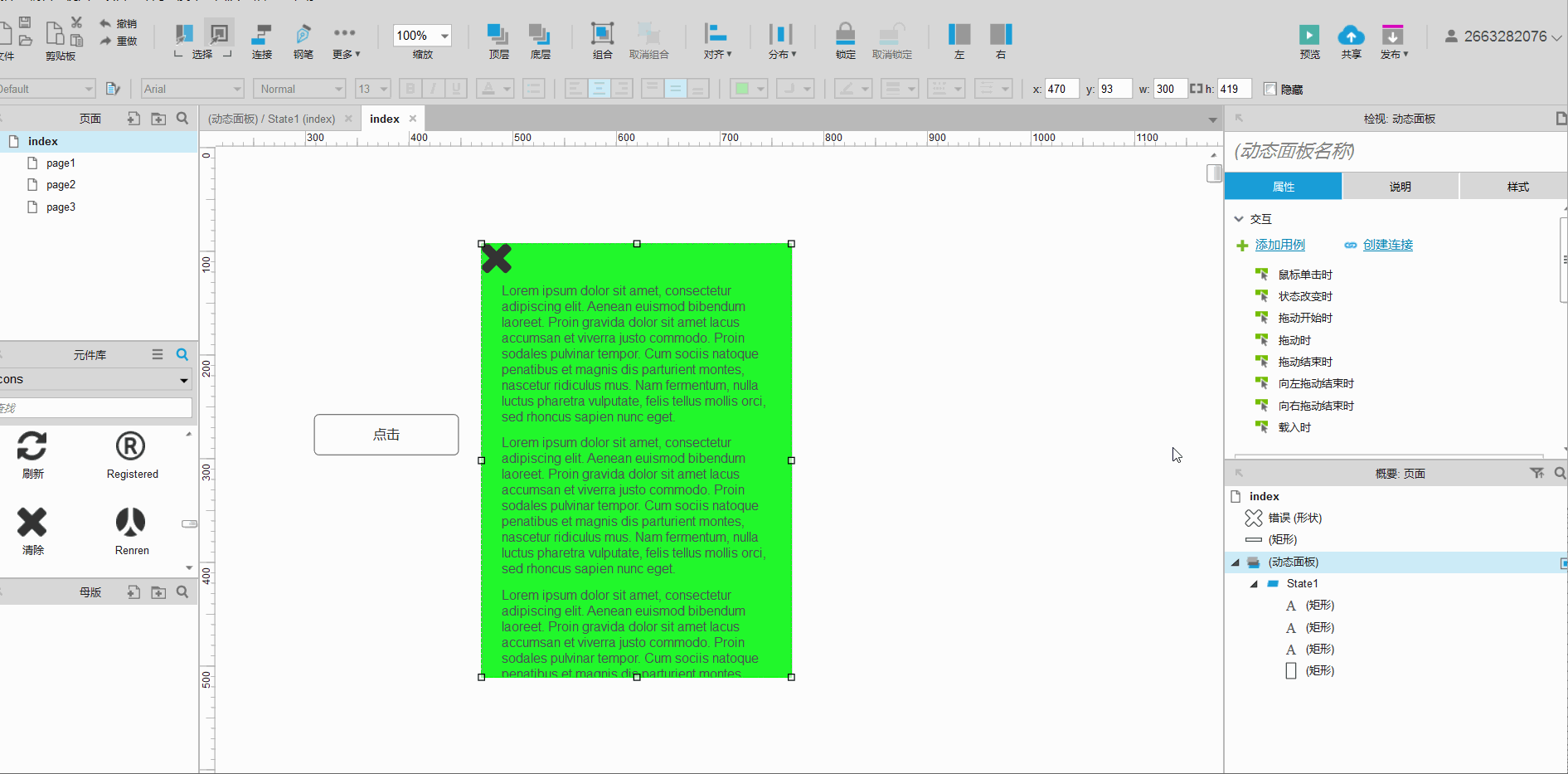This screenshot has width=1568, height=774.
Task: Toggle underline text formatting
Action: (x=456, y=89)
